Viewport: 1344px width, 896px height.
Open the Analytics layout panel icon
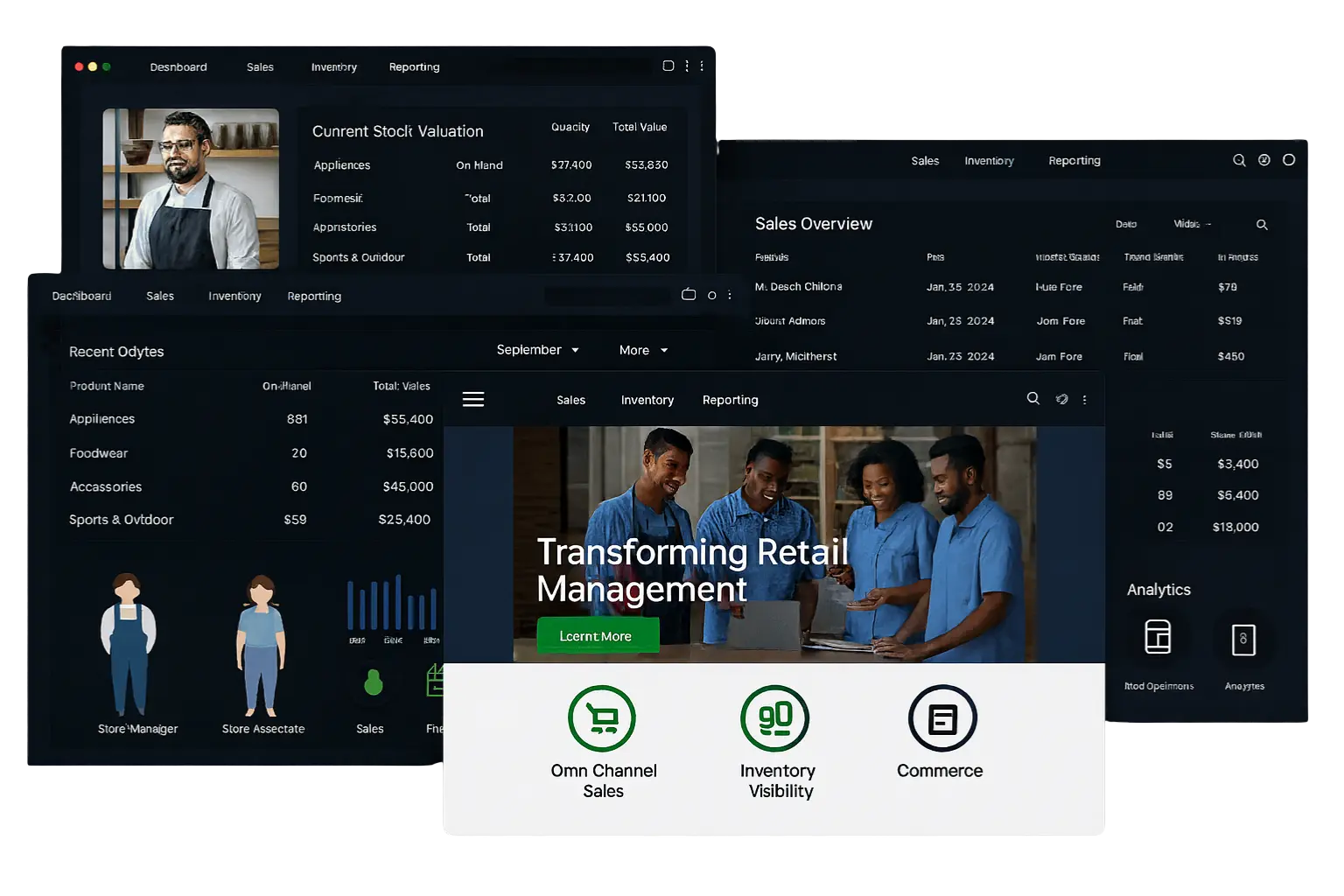[x=1158, y=637]
